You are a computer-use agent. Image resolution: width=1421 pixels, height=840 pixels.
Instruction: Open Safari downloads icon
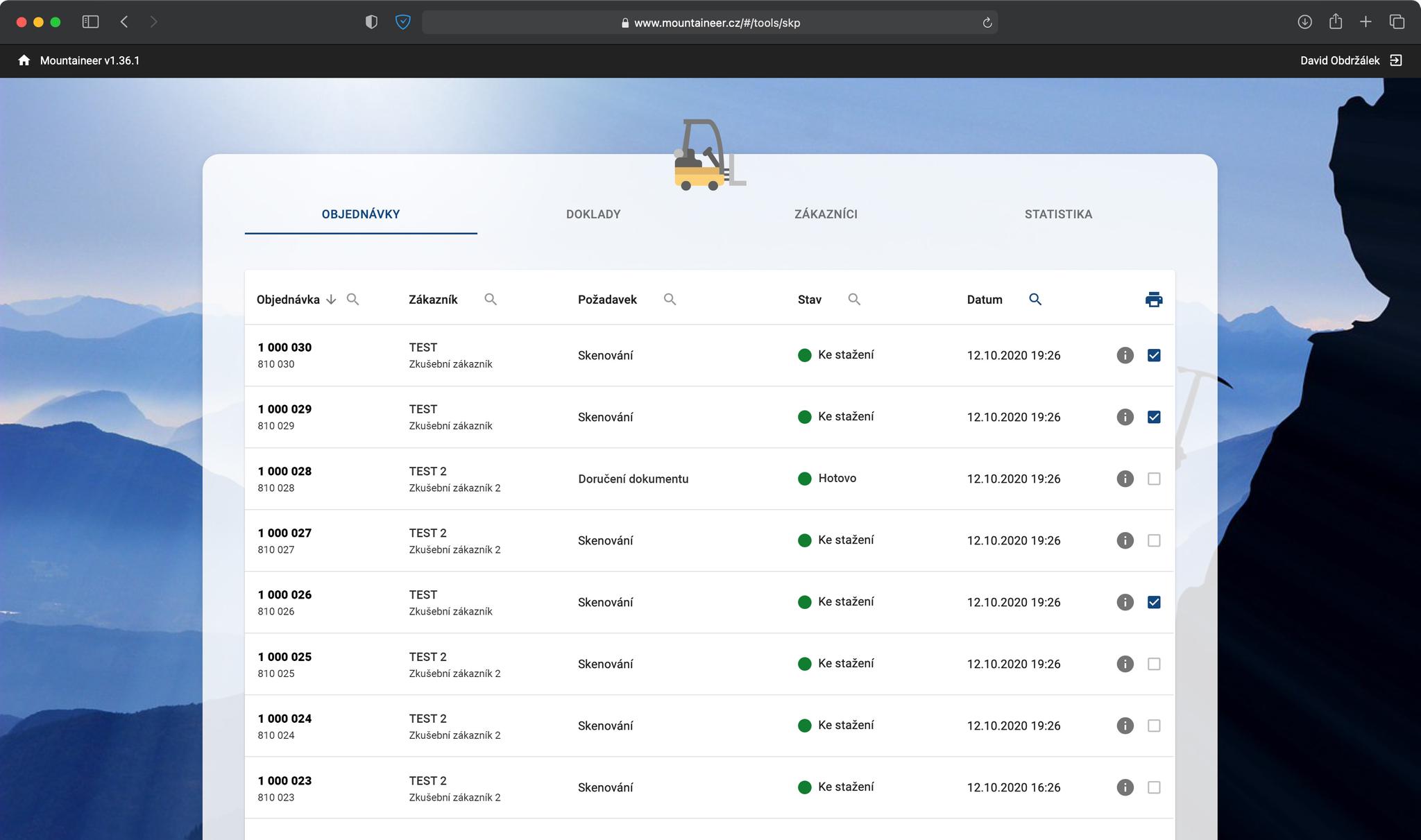coord(1304,22)
